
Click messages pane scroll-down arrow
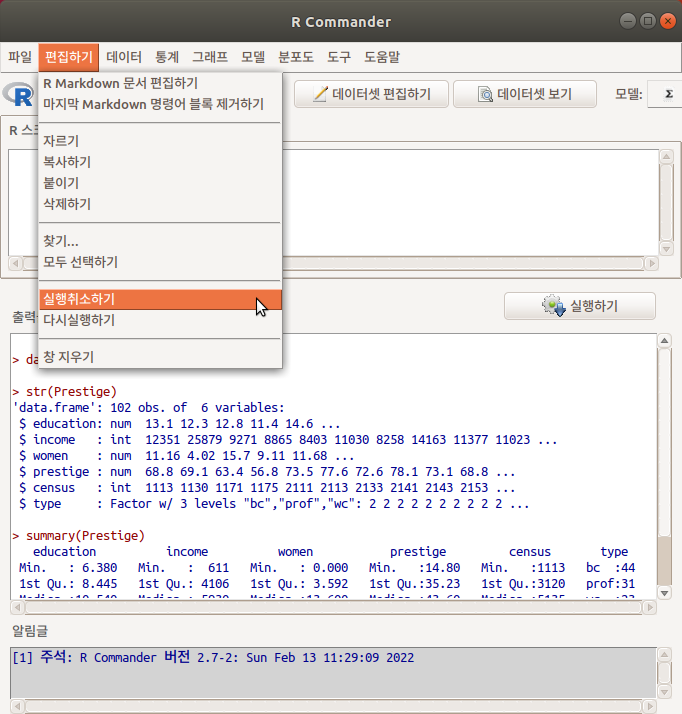click(x=665, y=692)
